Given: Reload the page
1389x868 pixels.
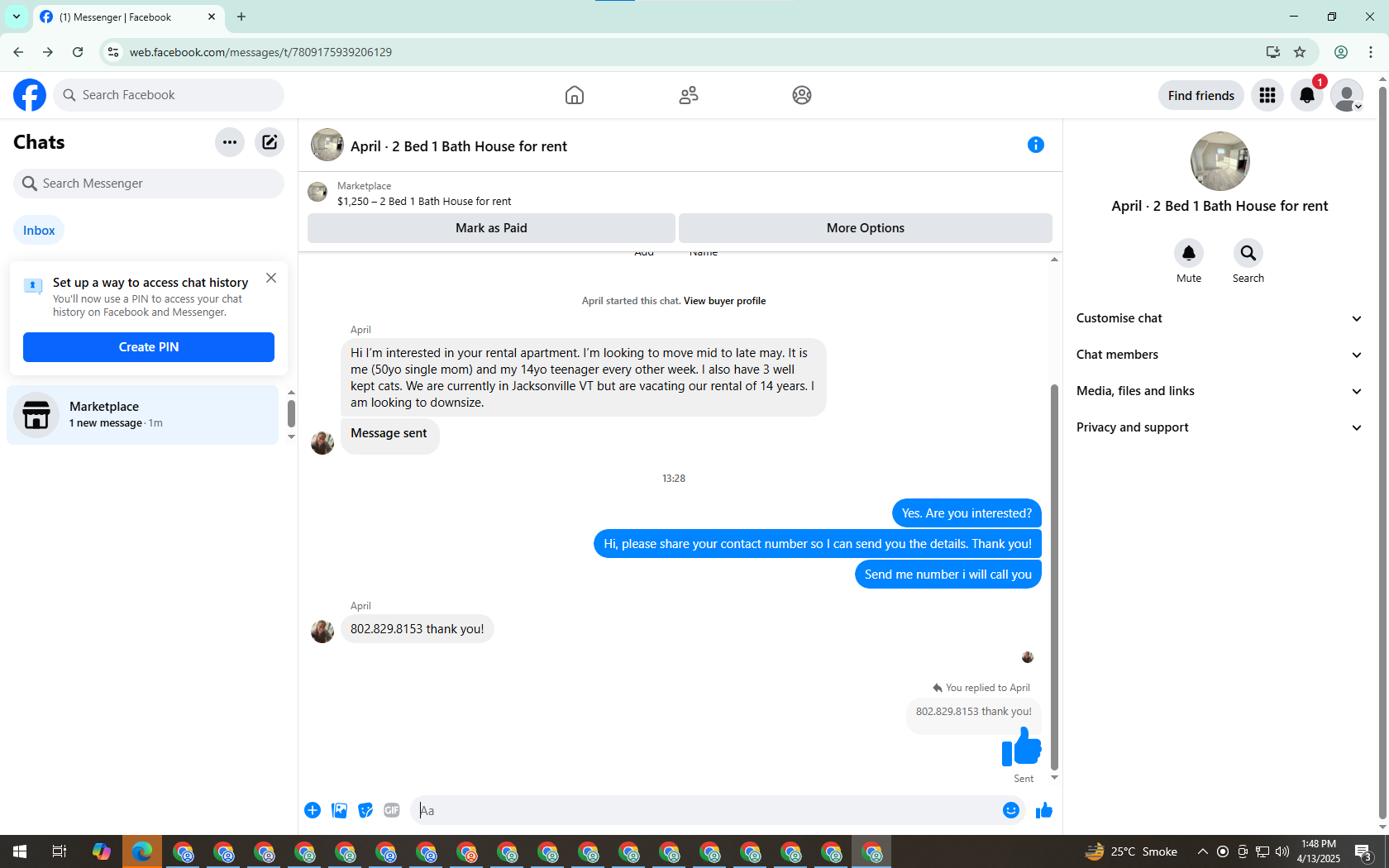Looking at the screenshot, I should tap(78, 52).
